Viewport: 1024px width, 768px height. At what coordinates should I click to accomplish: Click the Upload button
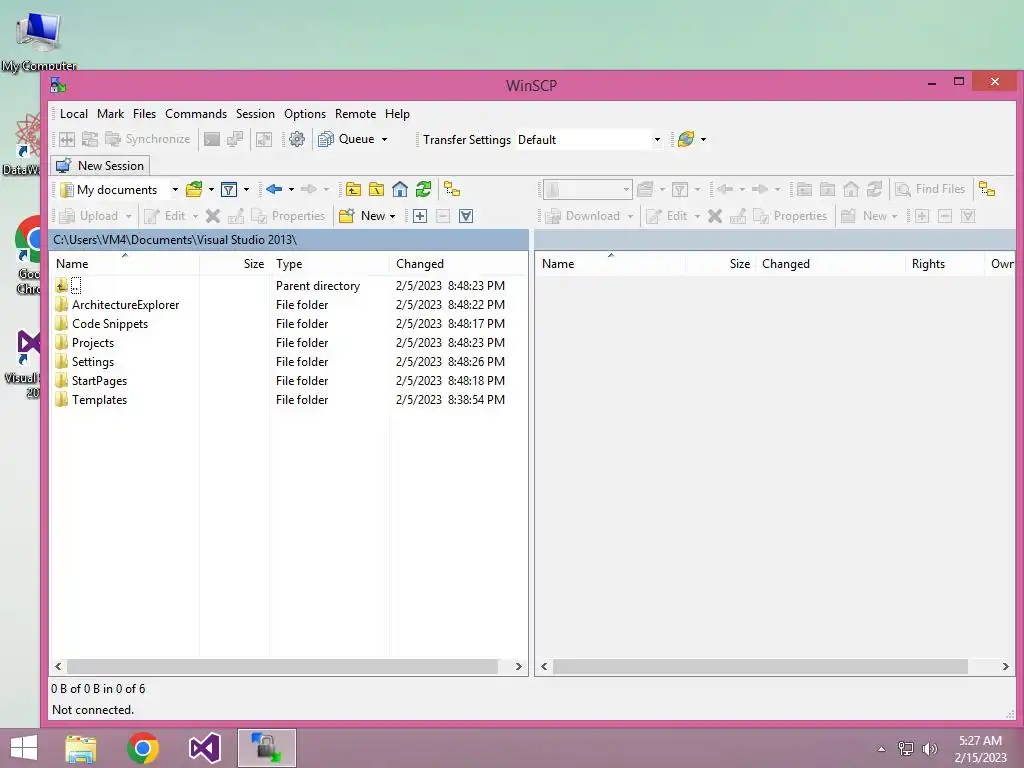(89, 216)
